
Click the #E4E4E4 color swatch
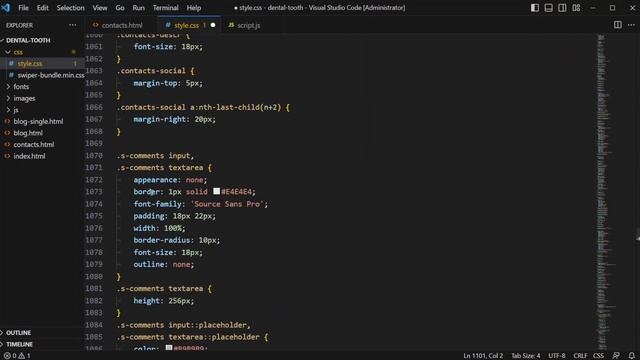click(216, 191)
